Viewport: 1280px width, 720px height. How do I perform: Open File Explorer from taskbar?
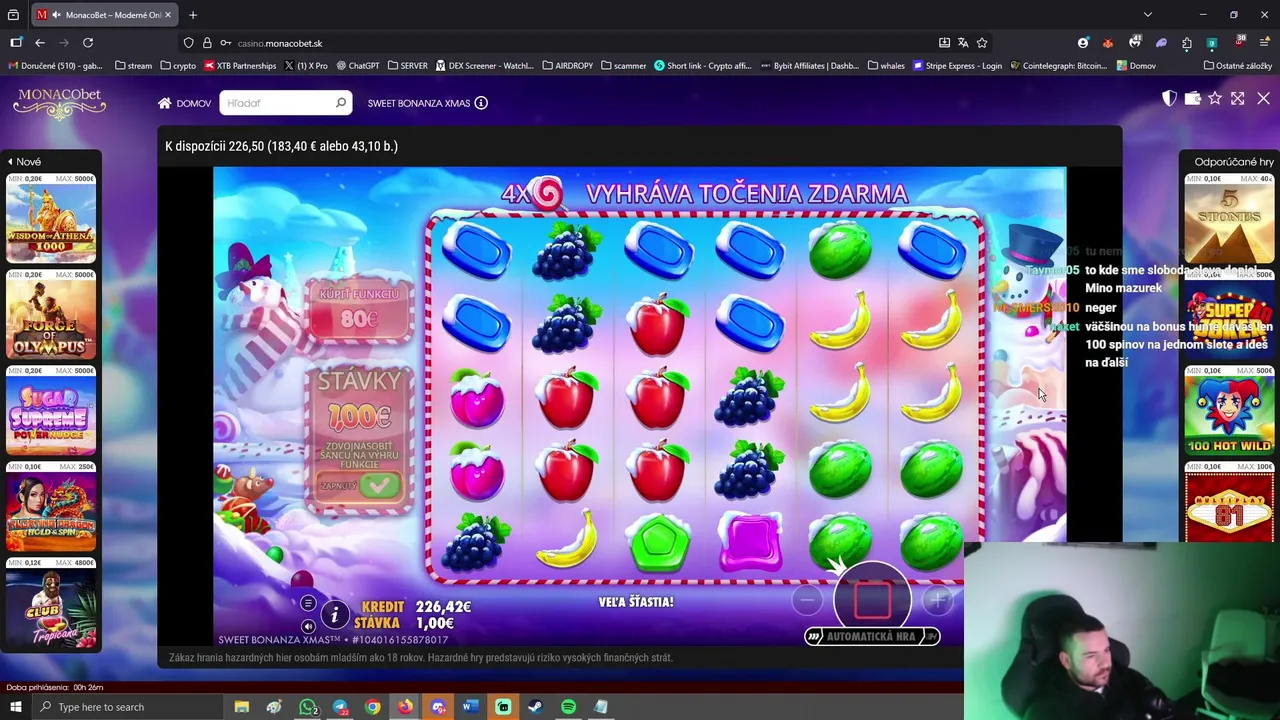pyautogui.click(x=242, y=707)
